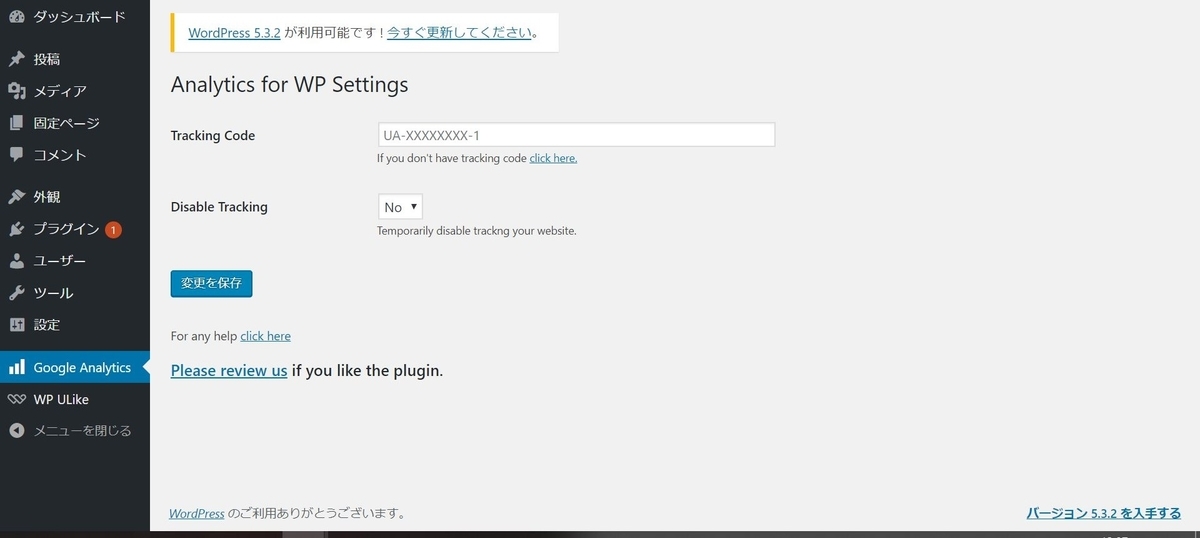Open the Disable Tracking dropdown
1200x538 pixels.
click(400, 207)
